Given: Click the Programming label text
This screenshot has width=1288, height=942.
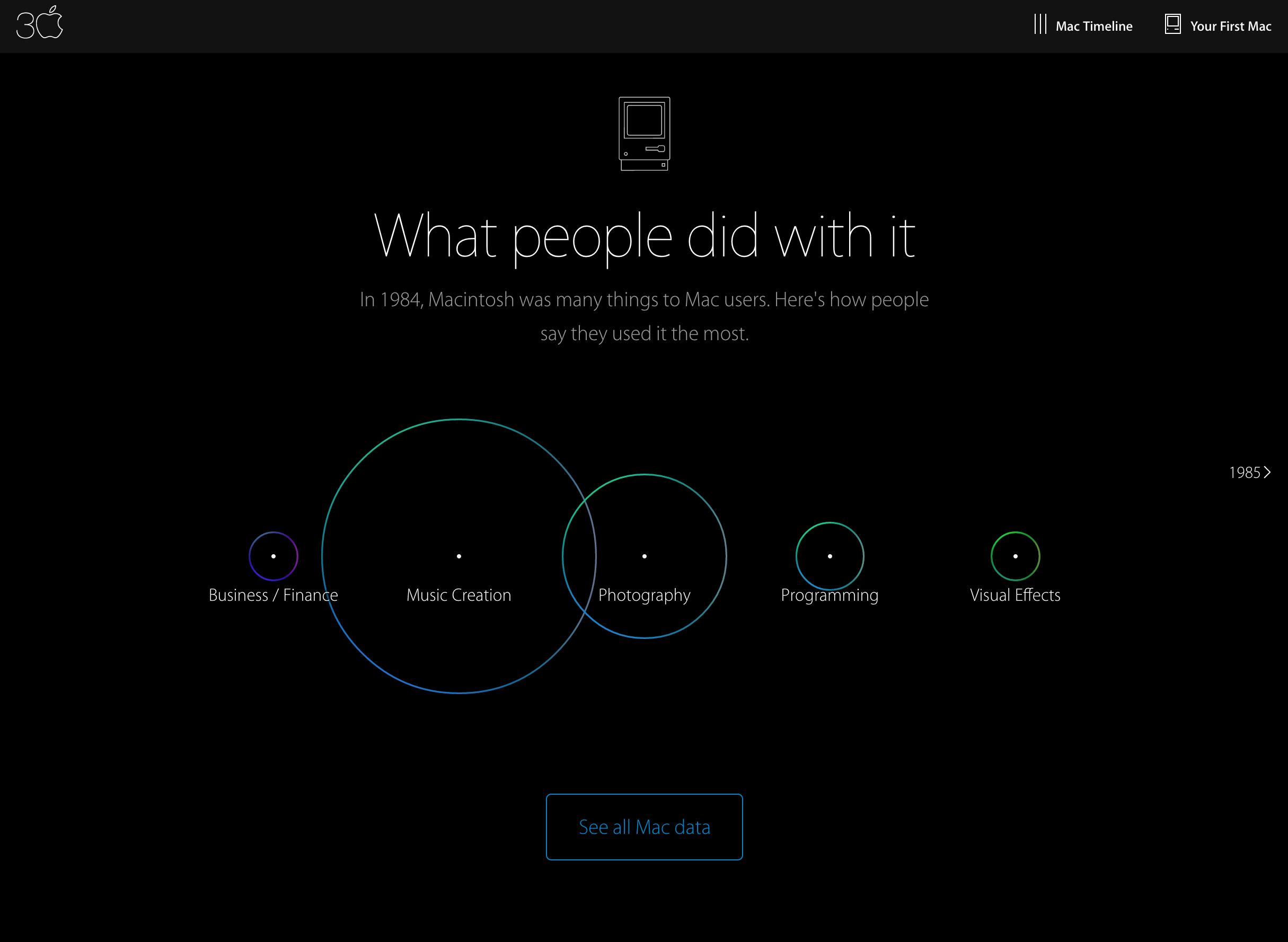Looking at the screenshot, I should (x=830, y=596).
